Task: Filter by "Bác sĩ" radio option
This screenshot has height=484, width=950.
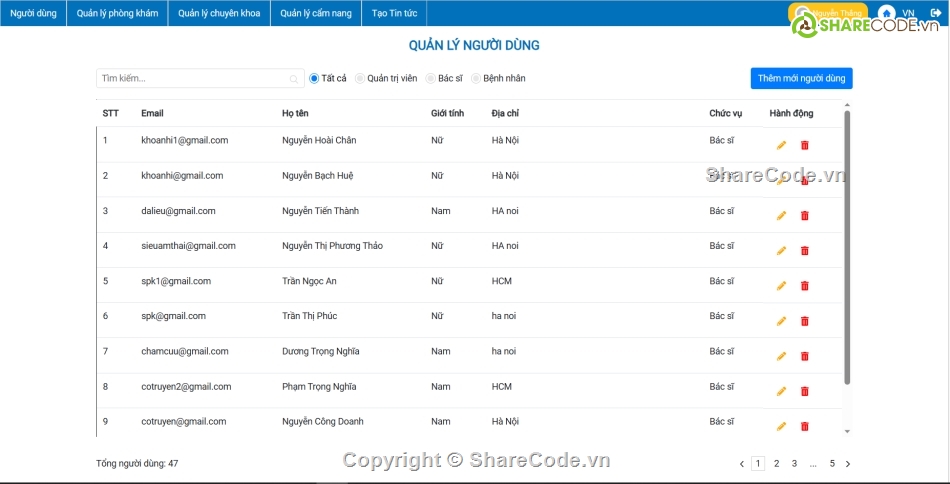Action: pyautogui.click(x=431, y=78)
